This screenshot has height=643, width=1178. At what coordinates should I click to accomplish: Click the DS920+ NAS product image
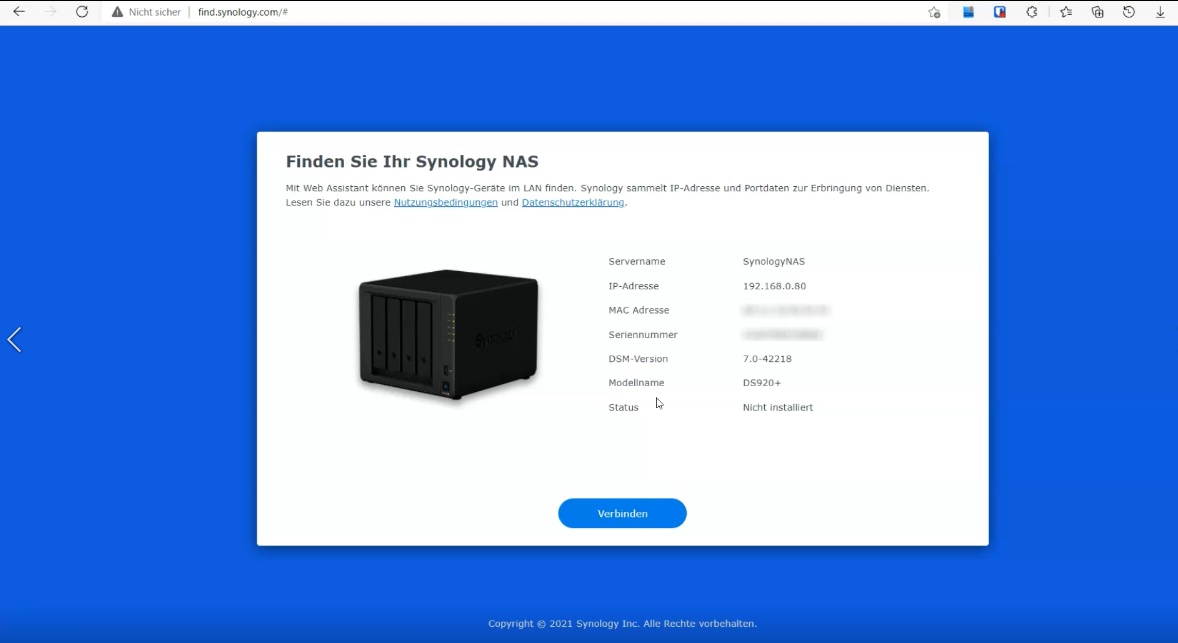point(449,334)
